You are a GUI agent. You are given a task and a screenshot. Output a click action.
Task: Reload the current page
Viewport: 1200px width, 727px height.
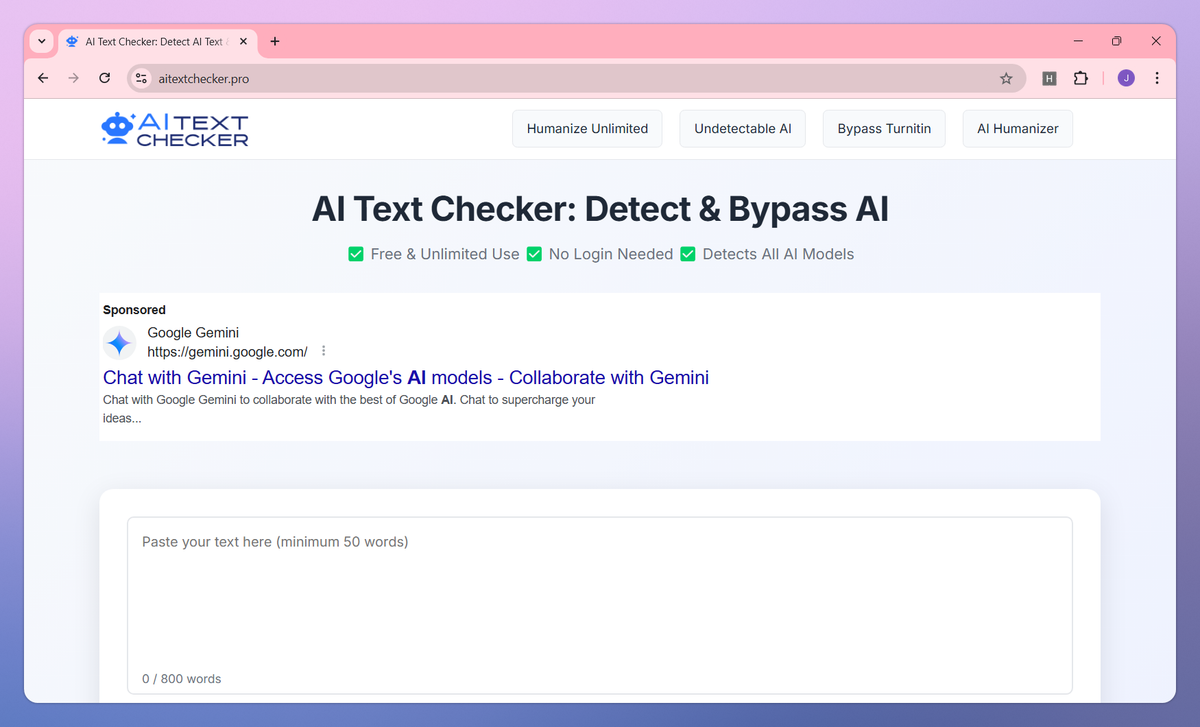pos(104,78)
